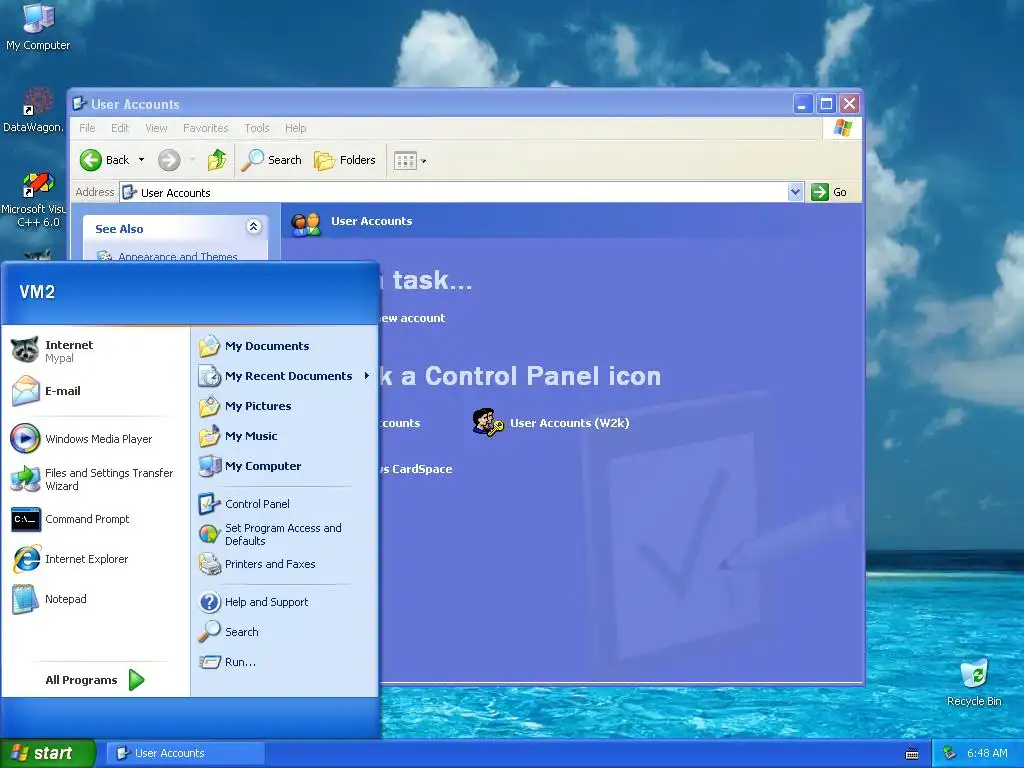This screenshot has width=1024, height=768.
Task: Open the Edit menu in User Accounts window
Action: click(x=120, y=128)
